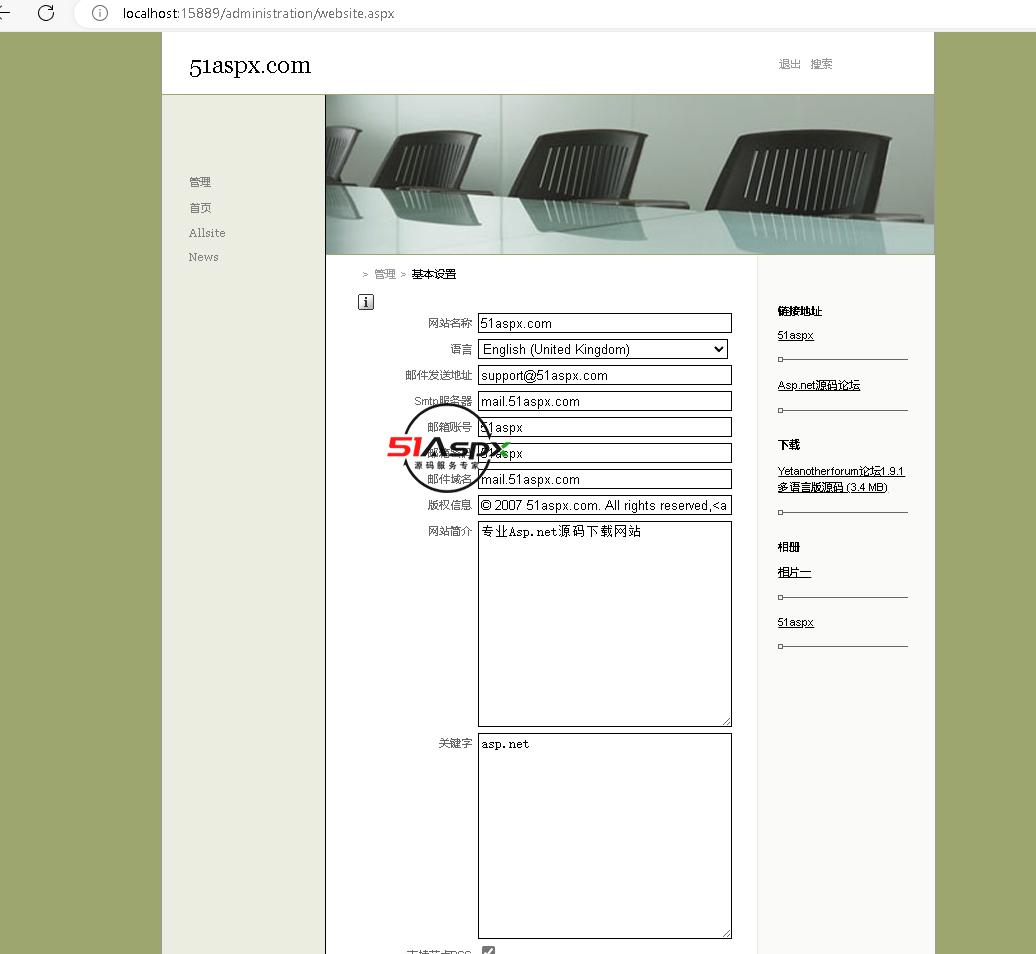Click the 下载 section heading
This screenshot has height=954, width=1036.
[788, 445]
